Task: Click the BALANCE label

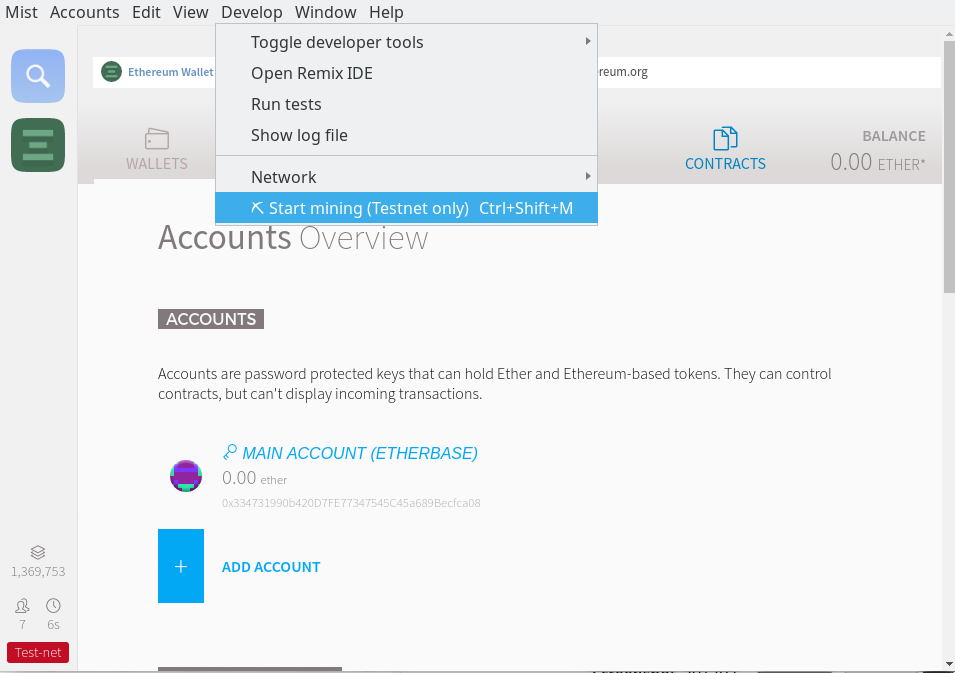Action: [893, 136]
